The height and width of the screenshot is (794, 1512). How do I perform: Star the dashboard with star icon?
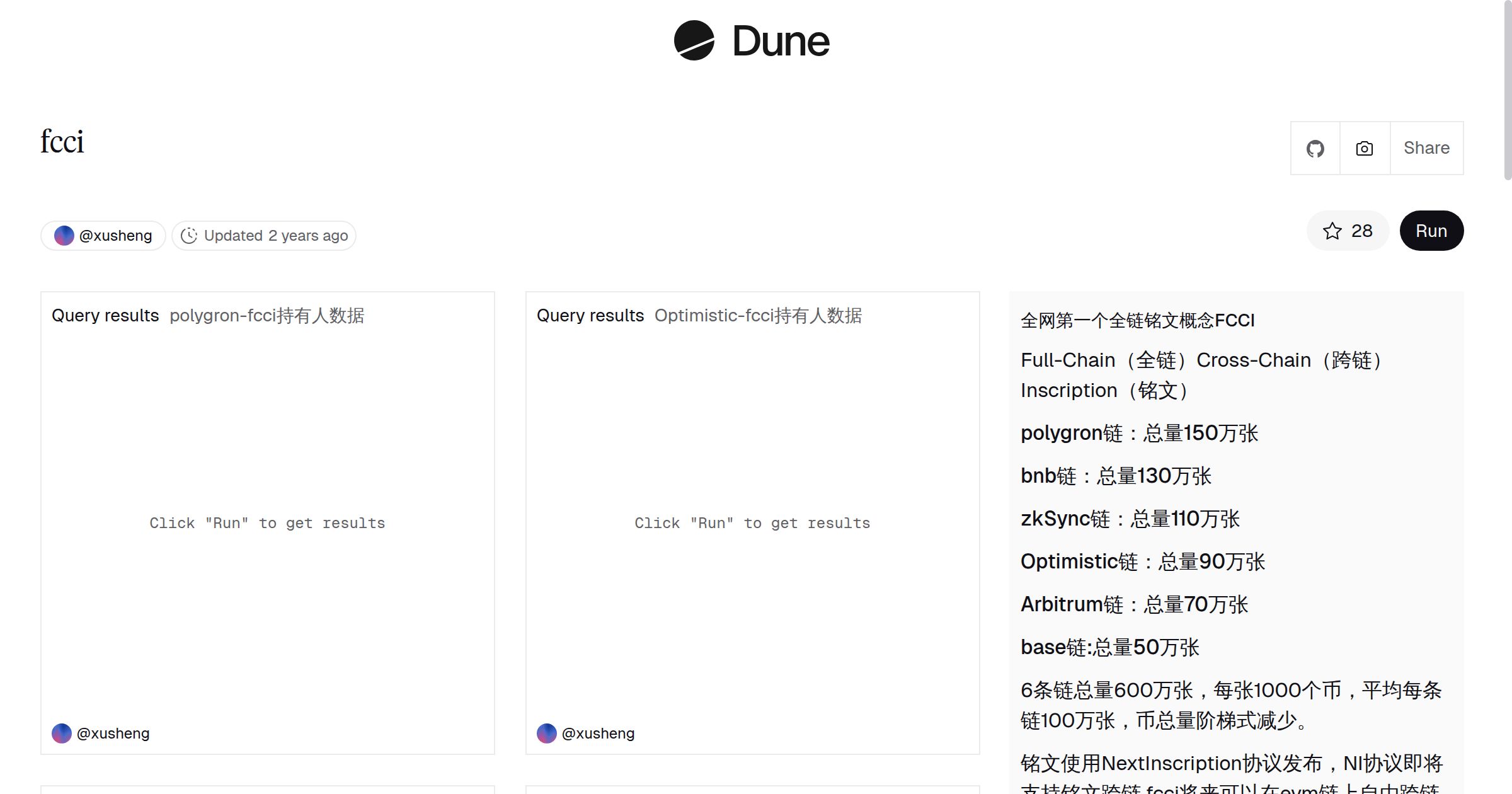tap(1332, 231)
